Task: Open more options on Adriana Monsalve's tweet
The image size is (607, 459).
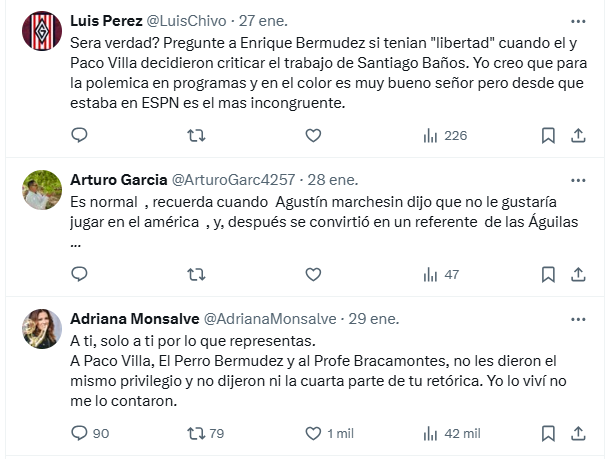Action: pyautogui.click(x=578, y=318)
